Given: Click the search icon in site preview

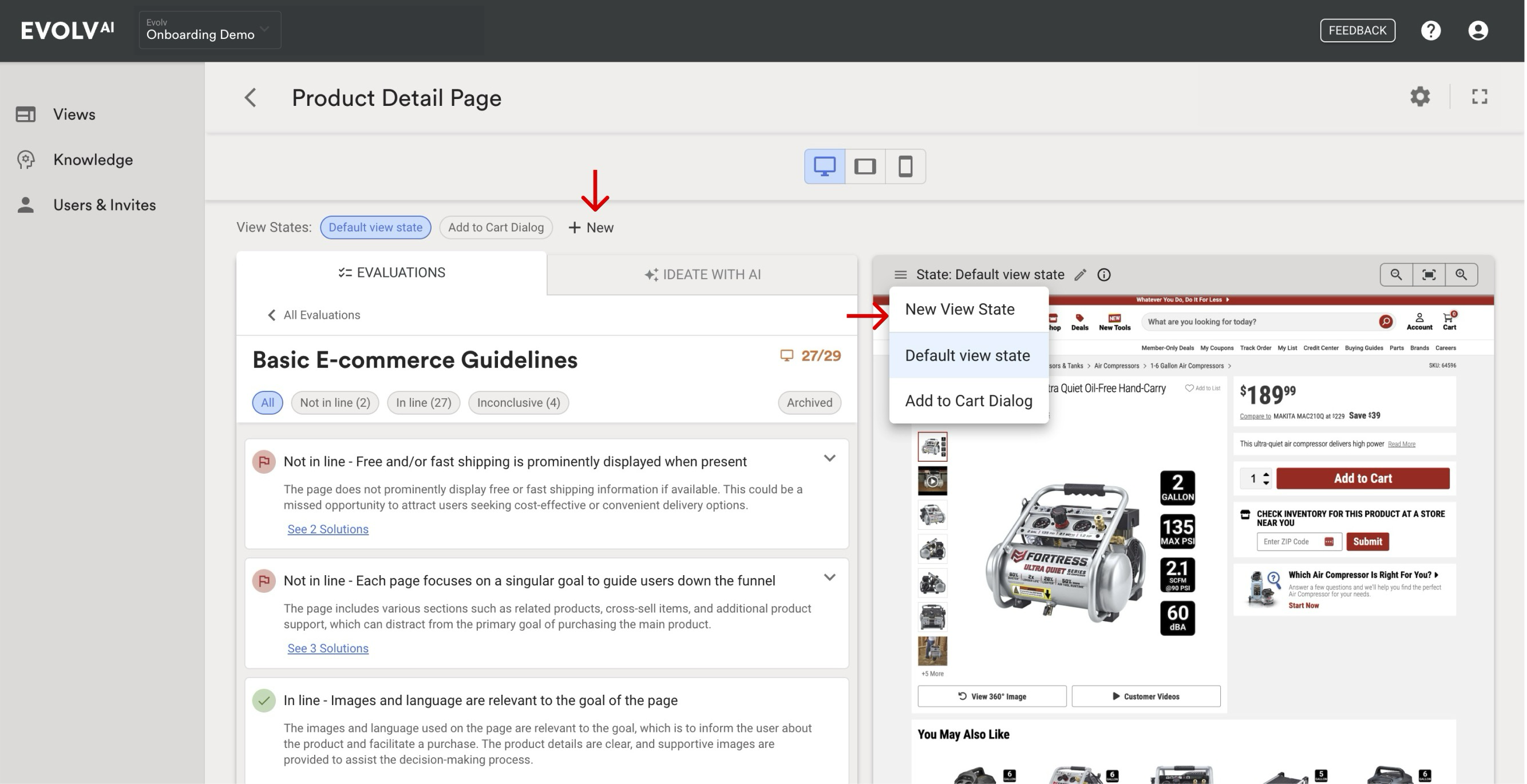Looking at the screenshot, I should click(1385, 321).
